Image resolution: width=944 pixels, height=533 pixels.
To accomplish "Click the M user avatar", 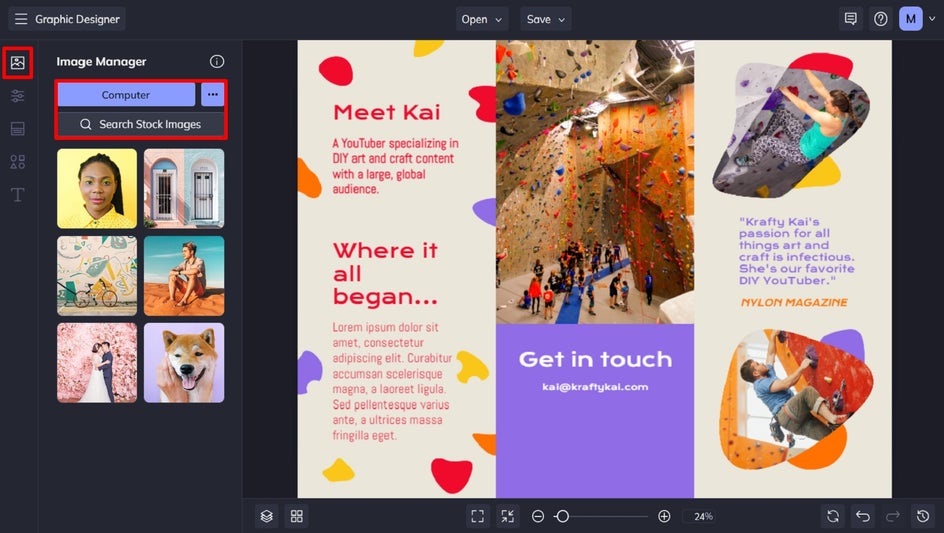I will [911, 19].
